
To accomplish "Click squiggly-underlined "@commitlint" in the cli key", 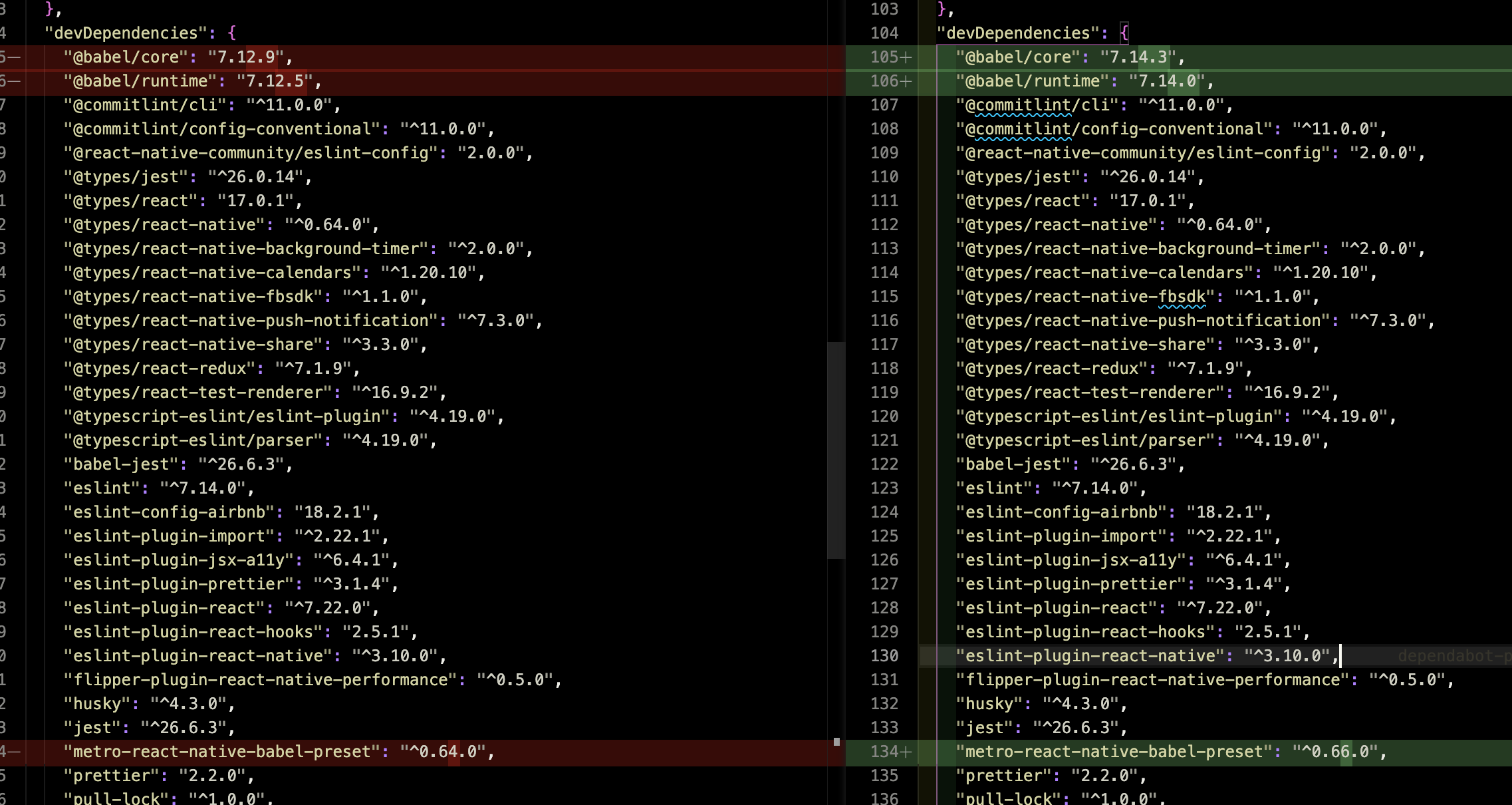I will pos(1017,105).
